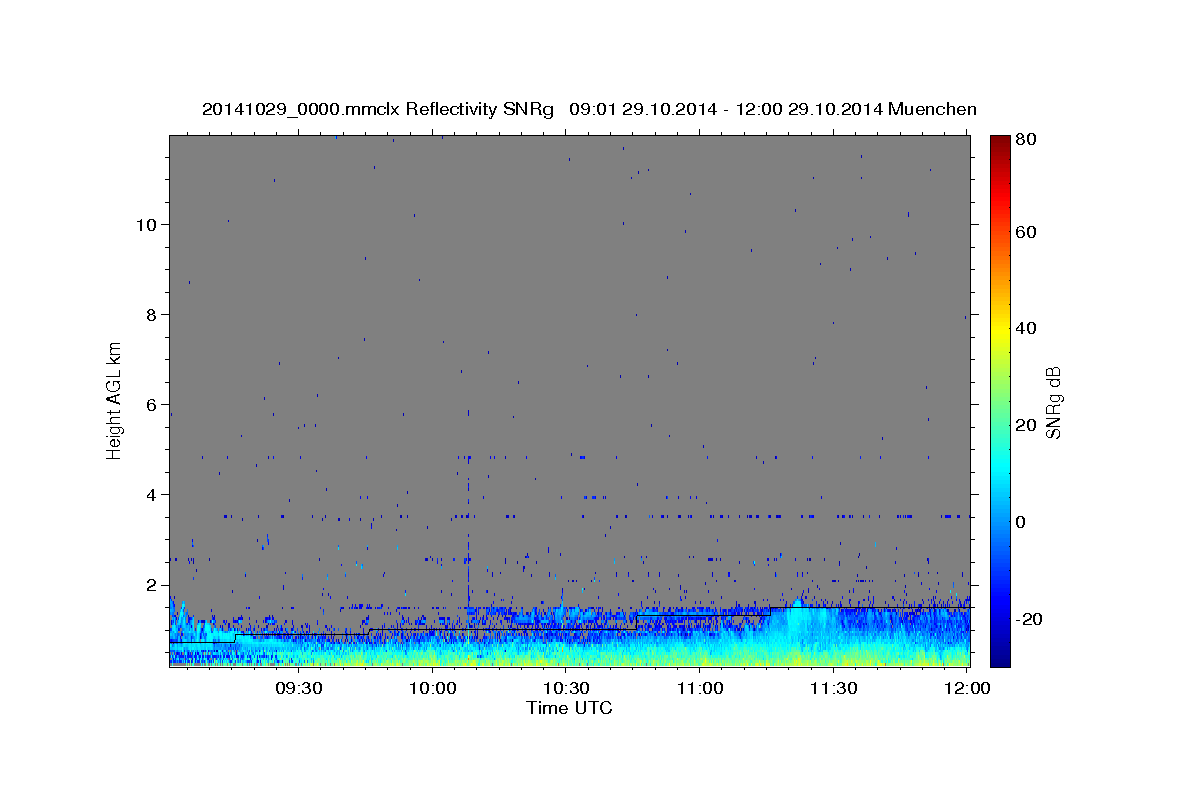Click the dark blue bottom of the colorbar

(1000, 655)
